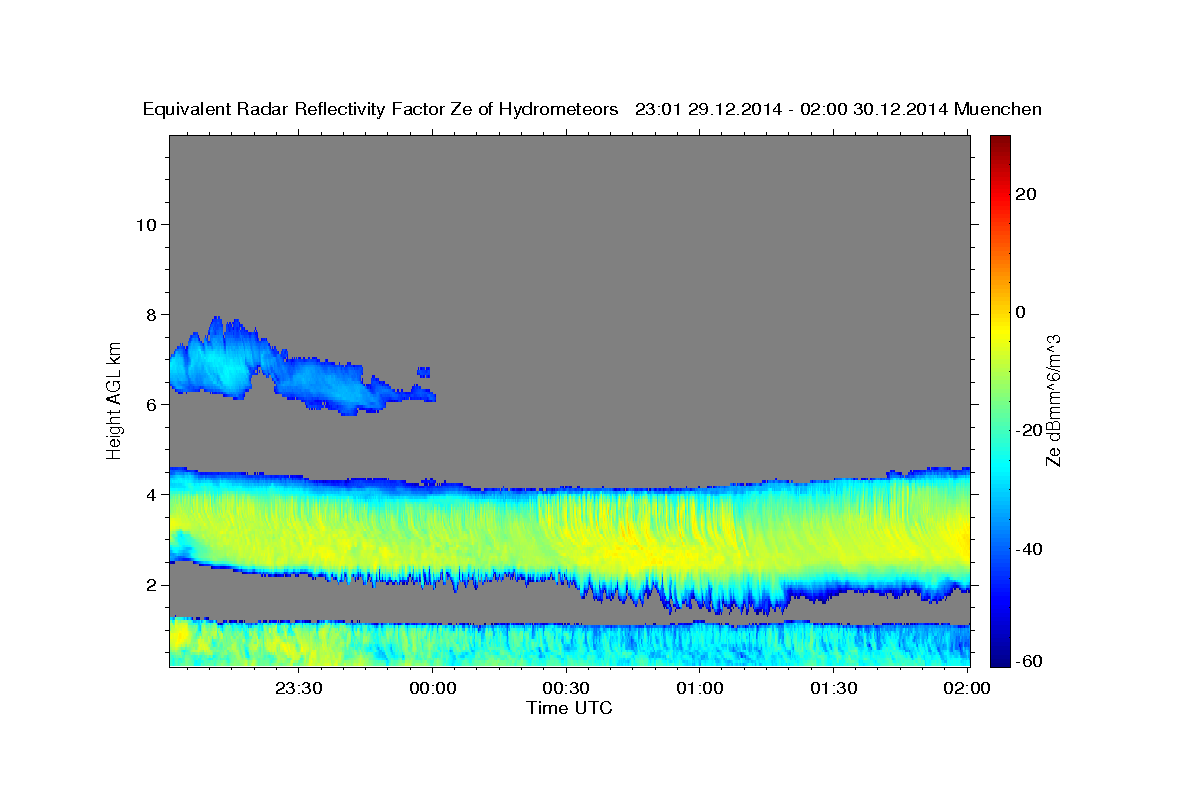Image resolution: width=1200 pixels, height=800 pixels.
Task: Click the colorbar value 20 label
Action: coord(1027,194)
